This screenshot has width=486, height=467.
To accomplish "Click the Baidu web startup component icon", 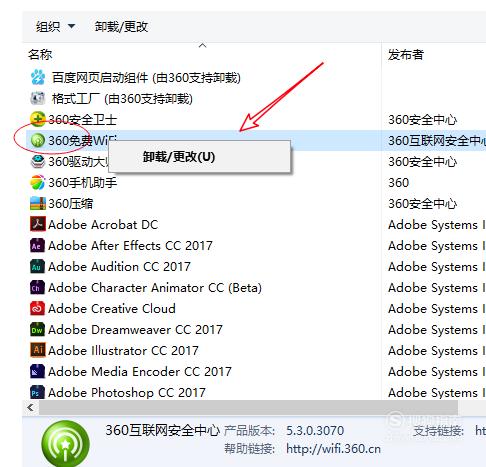I will coord(38,77).
